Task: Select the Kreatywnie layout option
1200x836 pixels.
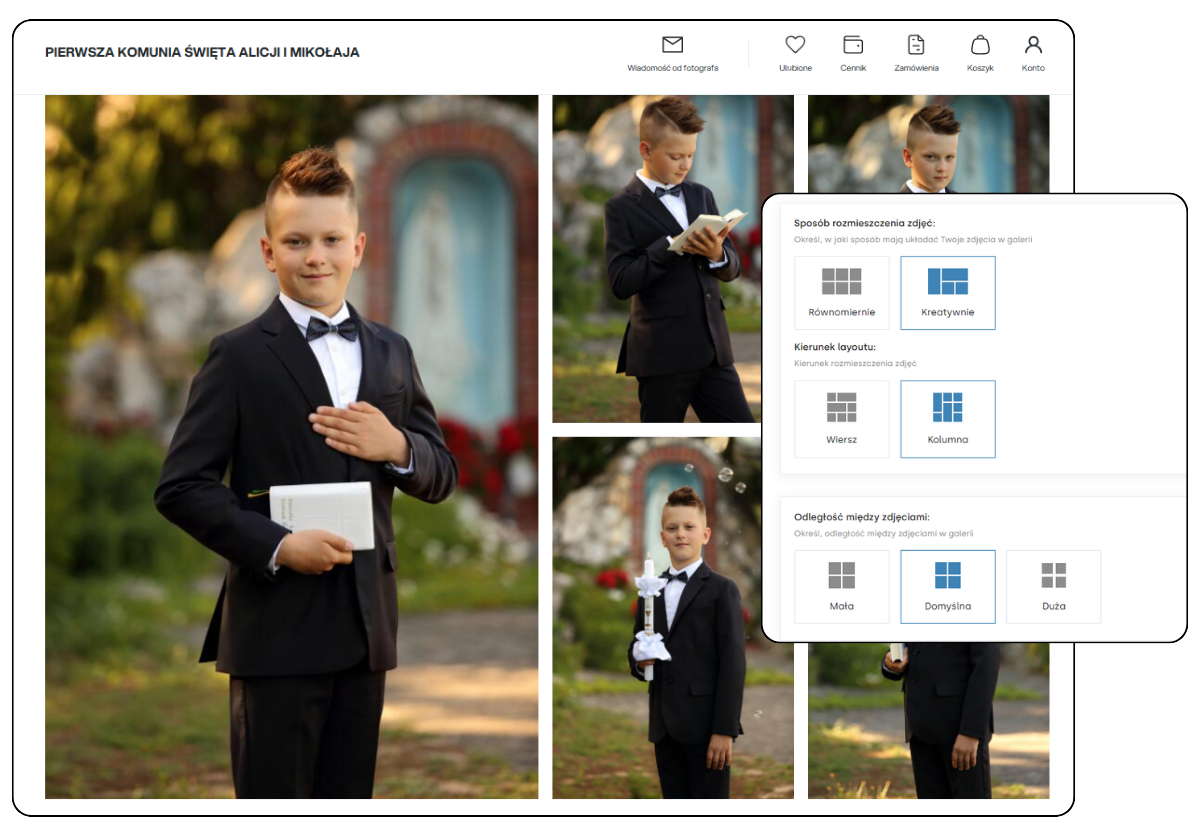Action: (947, 293)
